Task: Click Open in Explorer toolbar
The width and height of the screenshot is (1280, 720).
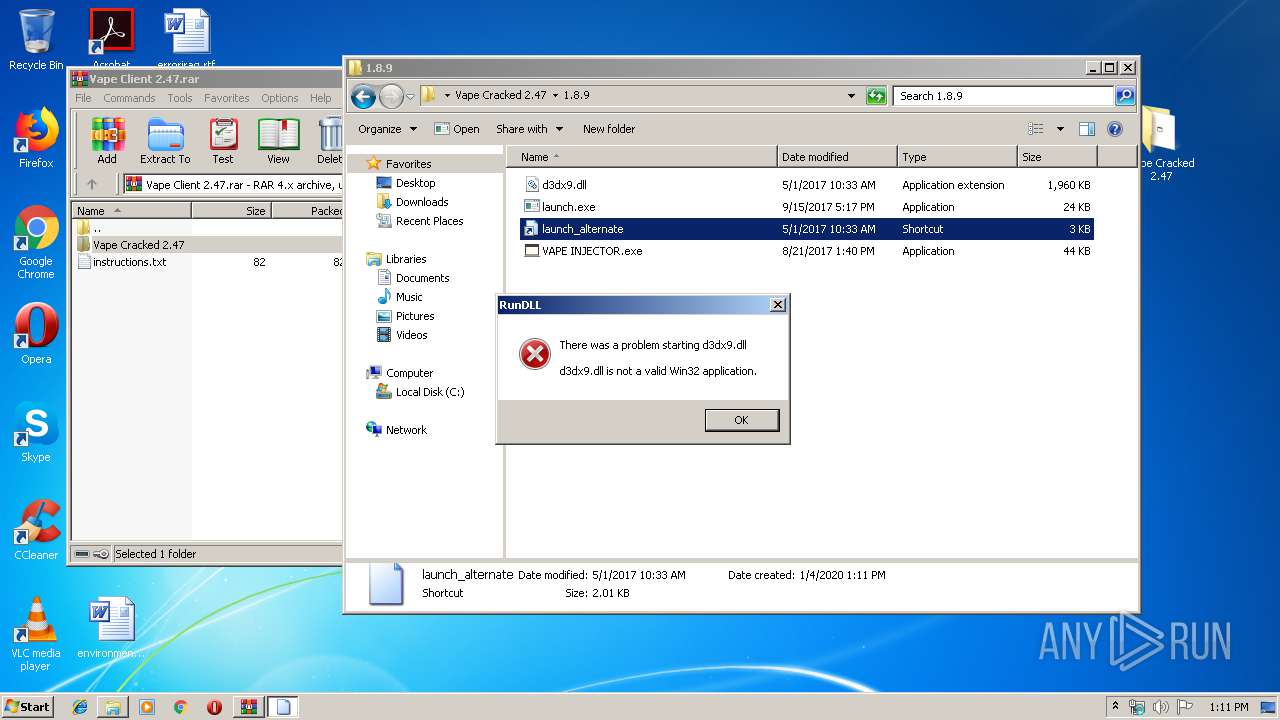Action: tap(457, 129)
